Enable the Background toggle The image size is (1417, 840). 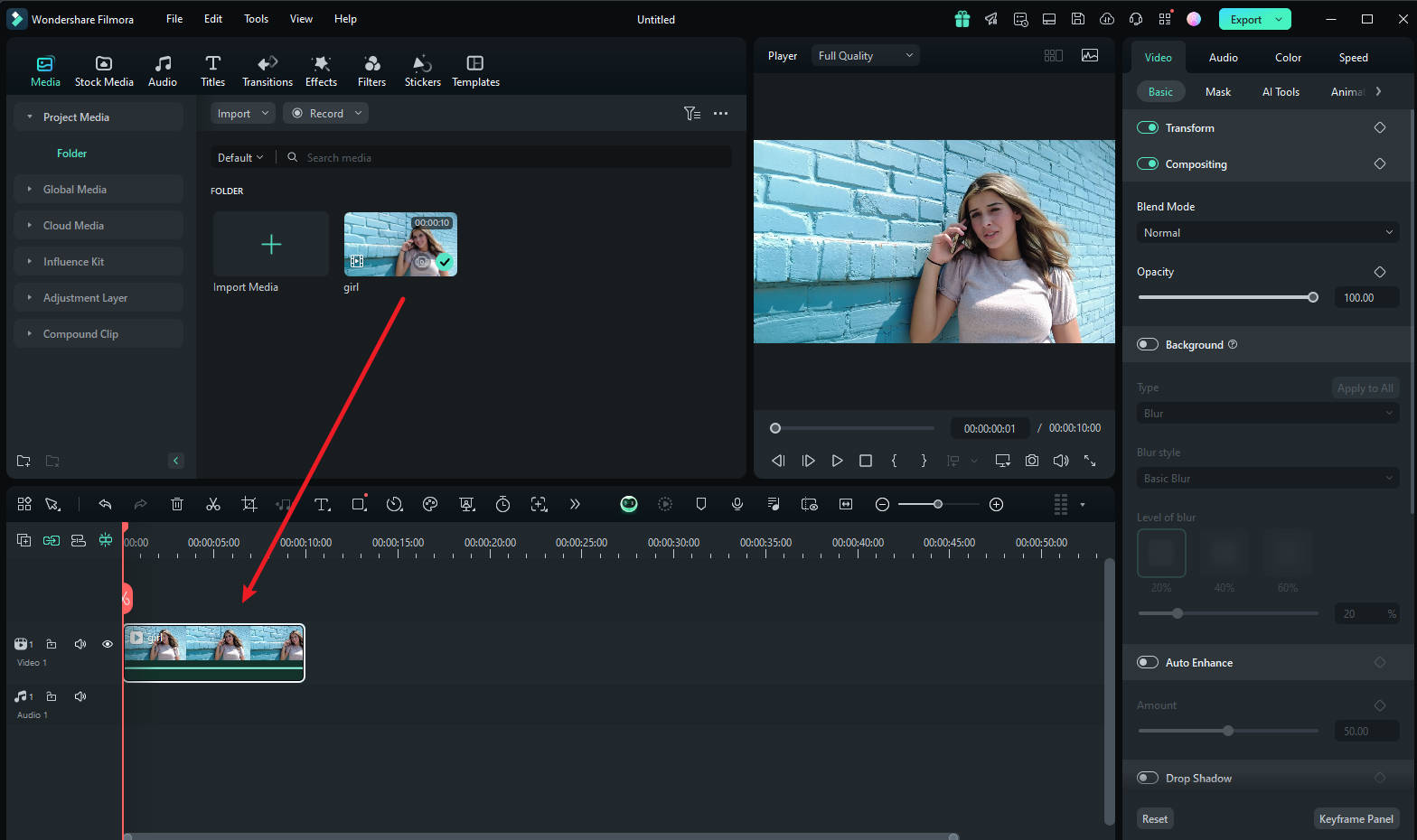coord(1148,344)
